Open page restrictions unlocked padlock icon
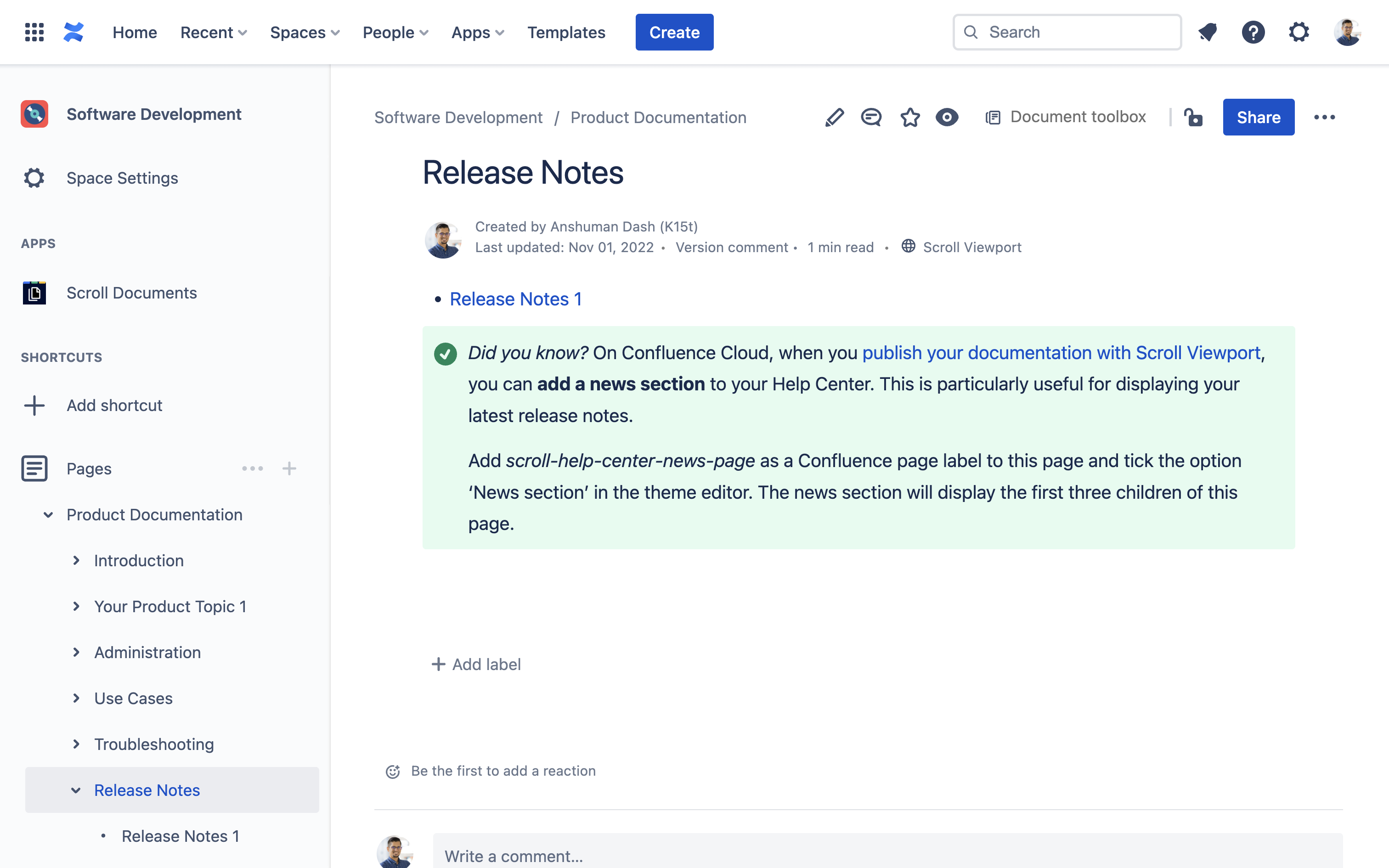This screenshot has height=868, width=1389. coord(1193,117)
